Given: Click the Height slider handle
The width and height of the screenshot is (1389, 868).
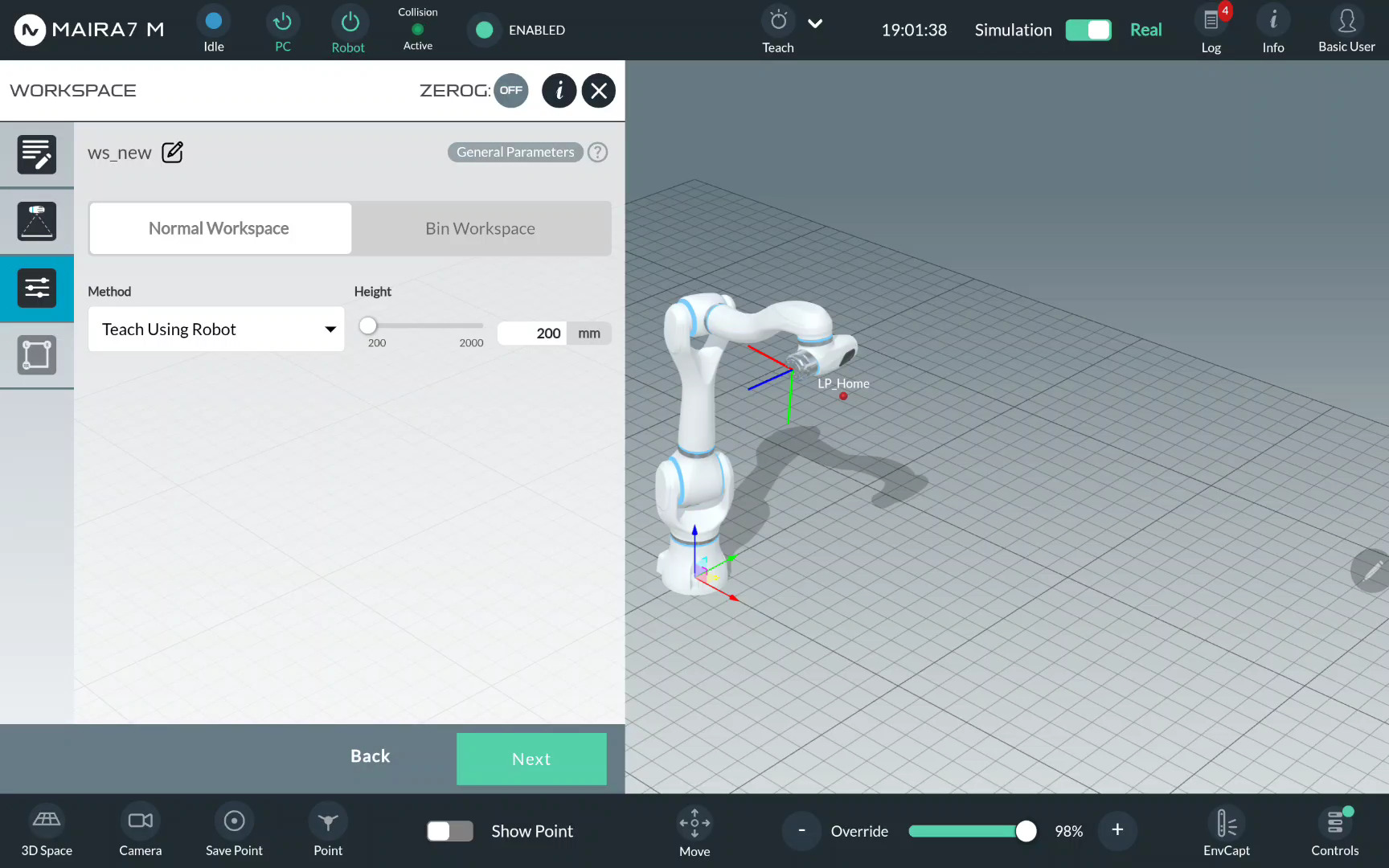Looking at the screenshot, I should [367, 325].
